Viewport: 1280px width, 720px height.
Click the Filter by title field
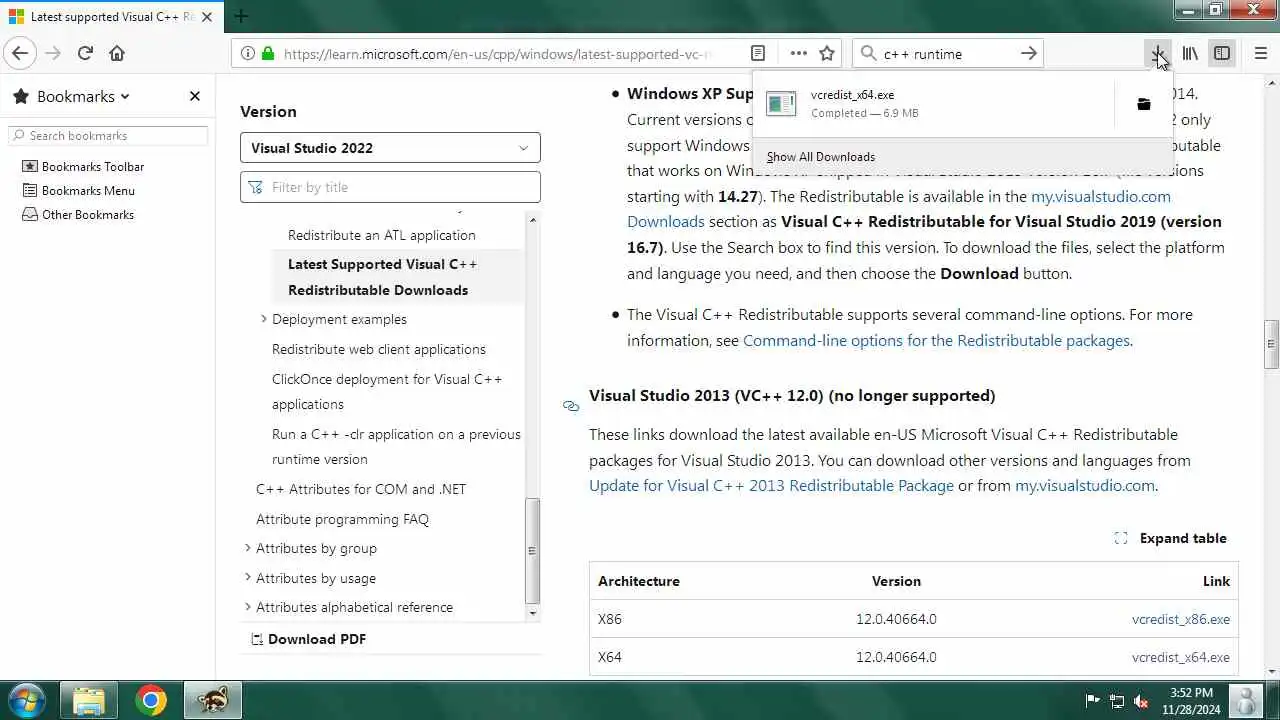(390, 187)
